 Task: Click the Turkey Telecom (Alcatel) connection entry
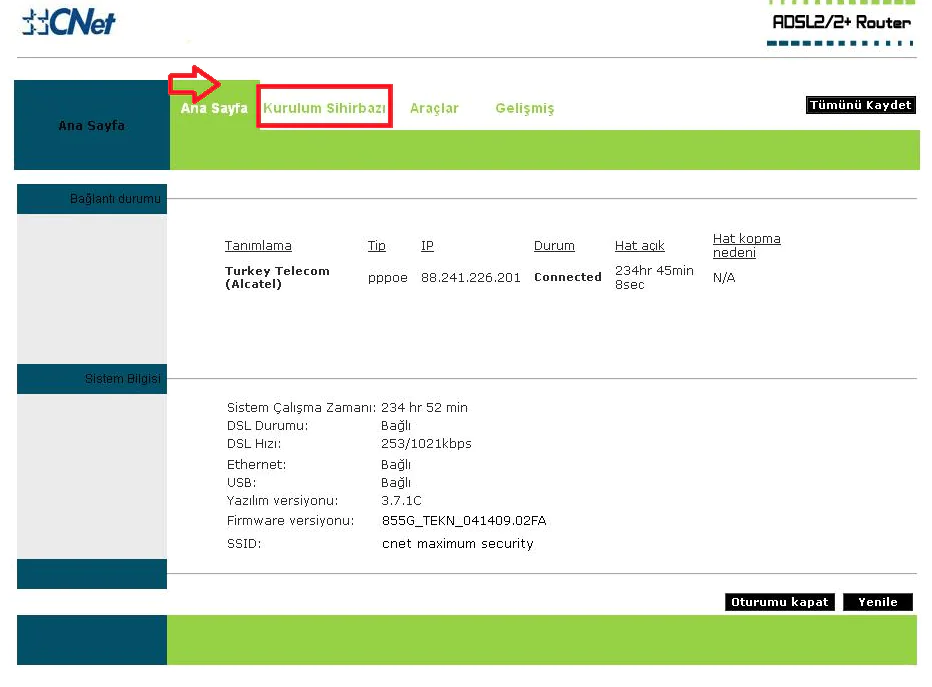(x=277, y=278)
